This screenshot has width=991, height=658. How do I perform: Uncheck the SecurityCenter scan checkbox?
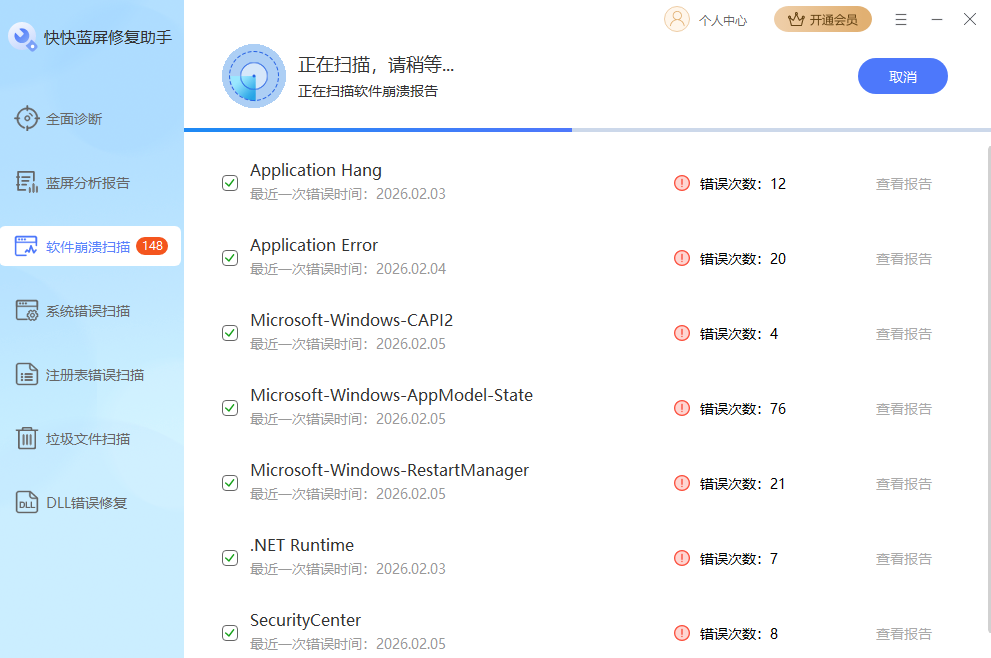click(x=230, y=633)
